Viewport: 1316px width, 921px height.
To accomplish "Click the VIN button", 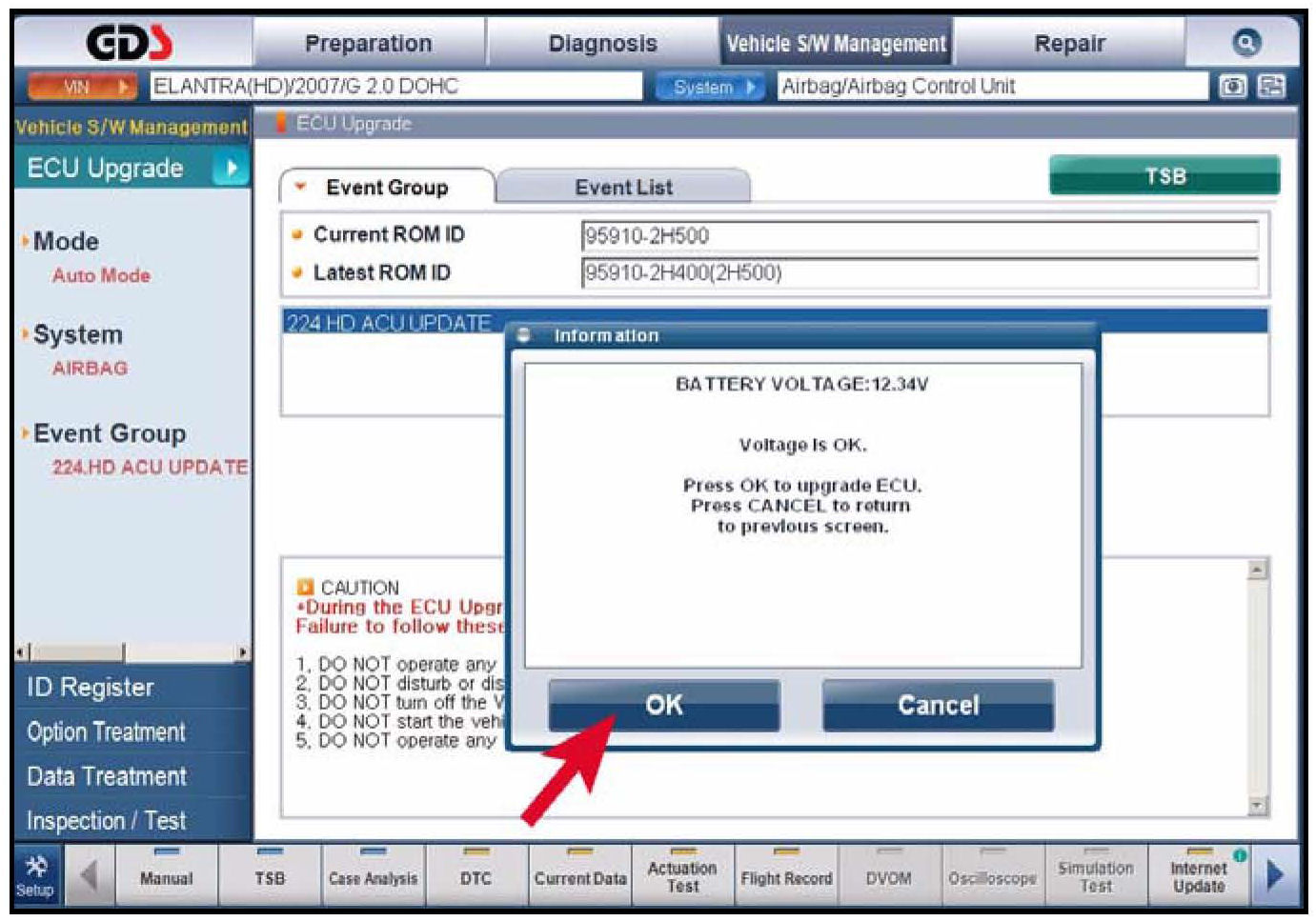I will (83, 87).
